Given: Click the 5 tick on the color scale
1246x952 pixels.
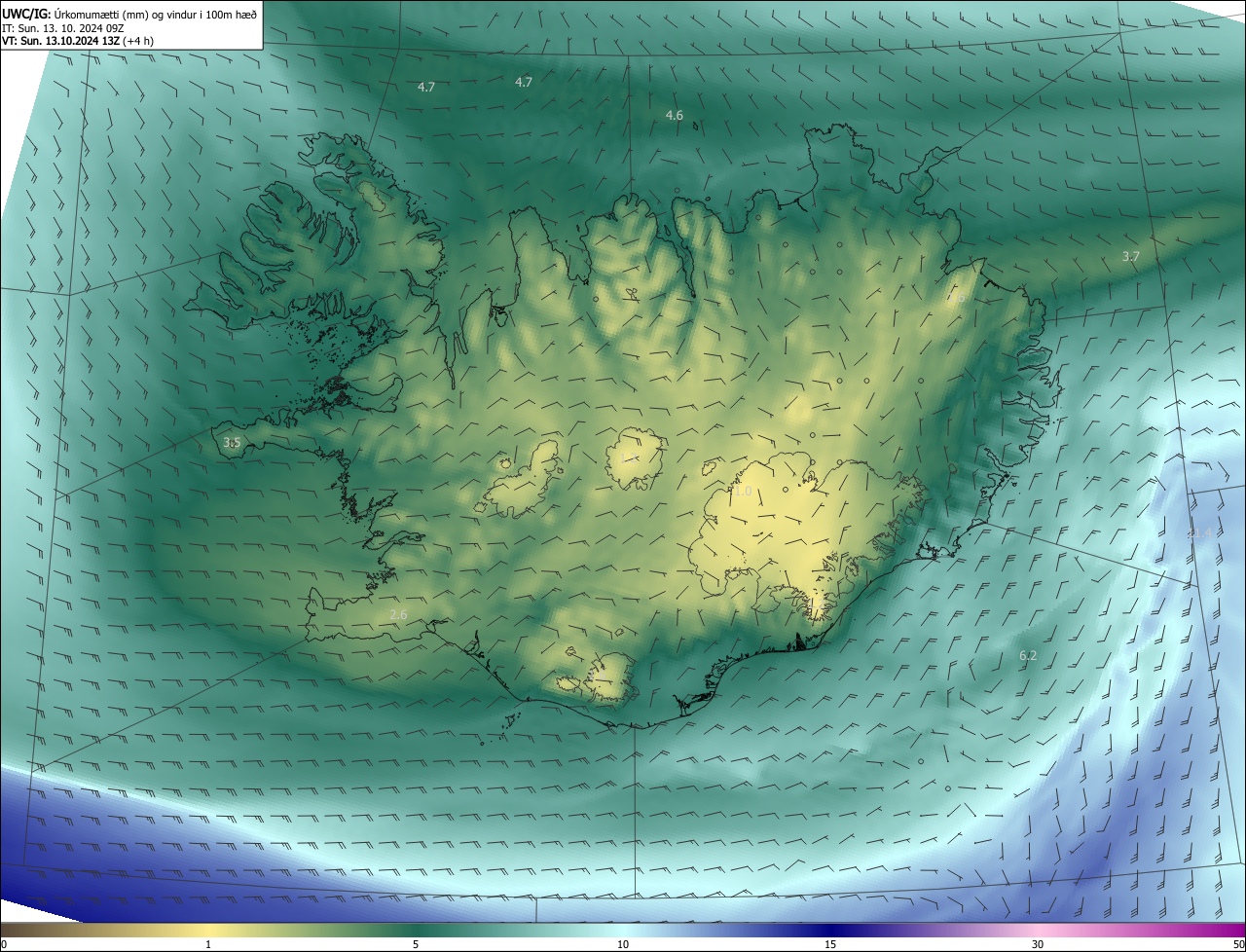Looking at the screenshot, I should click(416, 944).
